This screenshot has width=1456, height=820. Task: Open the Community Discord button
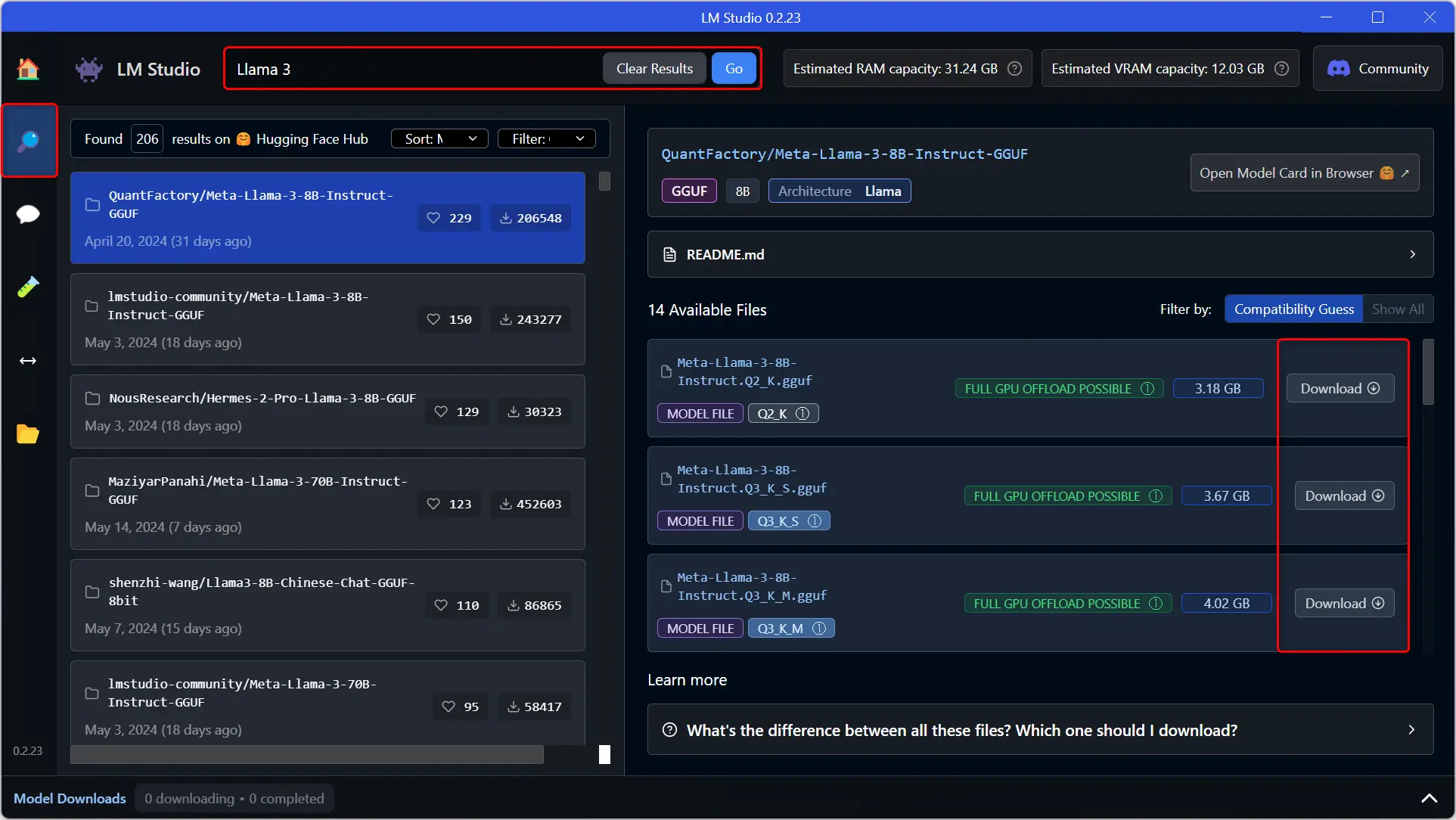[1378, 69]
